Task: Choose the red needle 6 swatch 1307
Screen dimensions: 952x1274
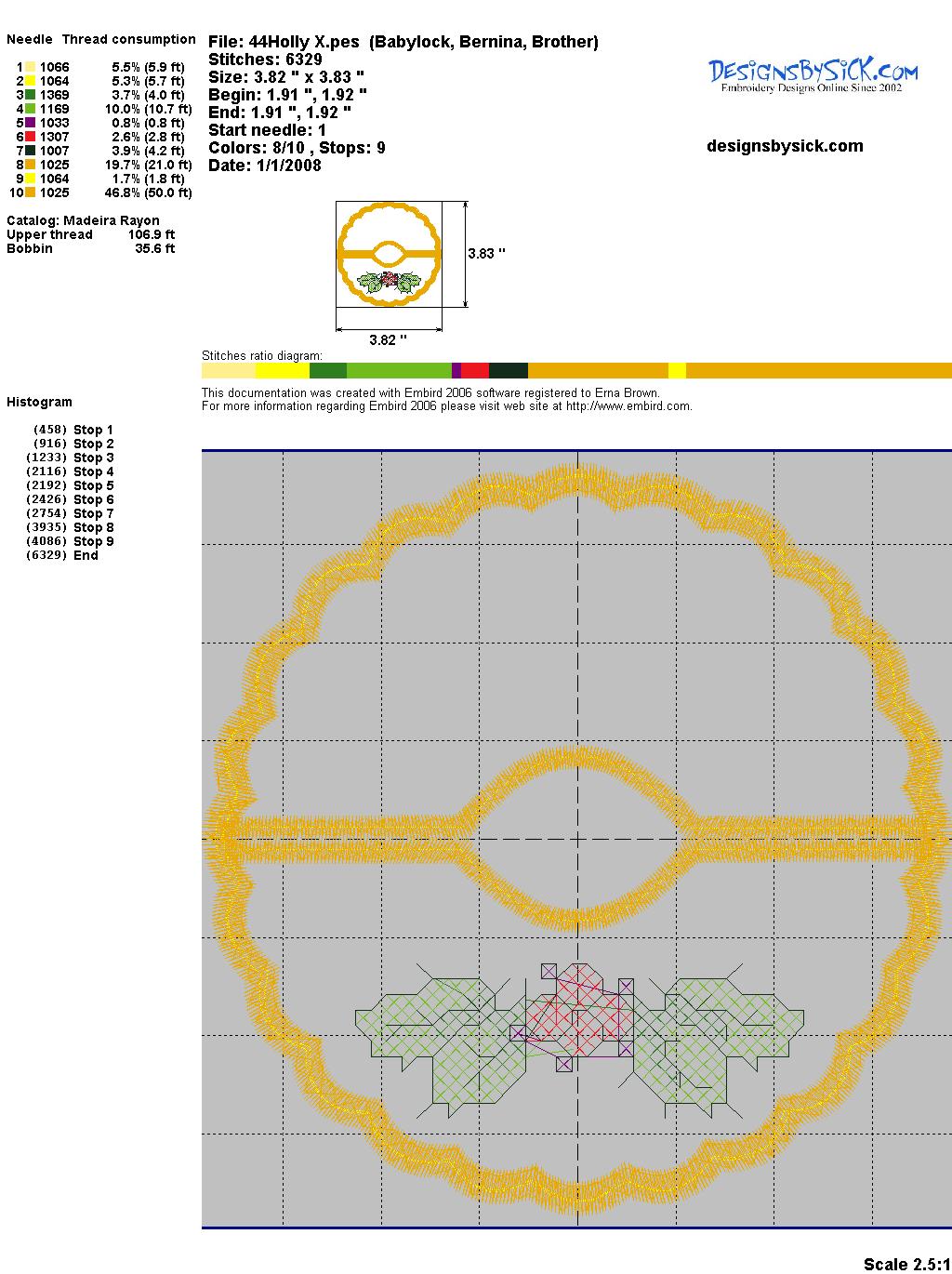Action: 31,137
